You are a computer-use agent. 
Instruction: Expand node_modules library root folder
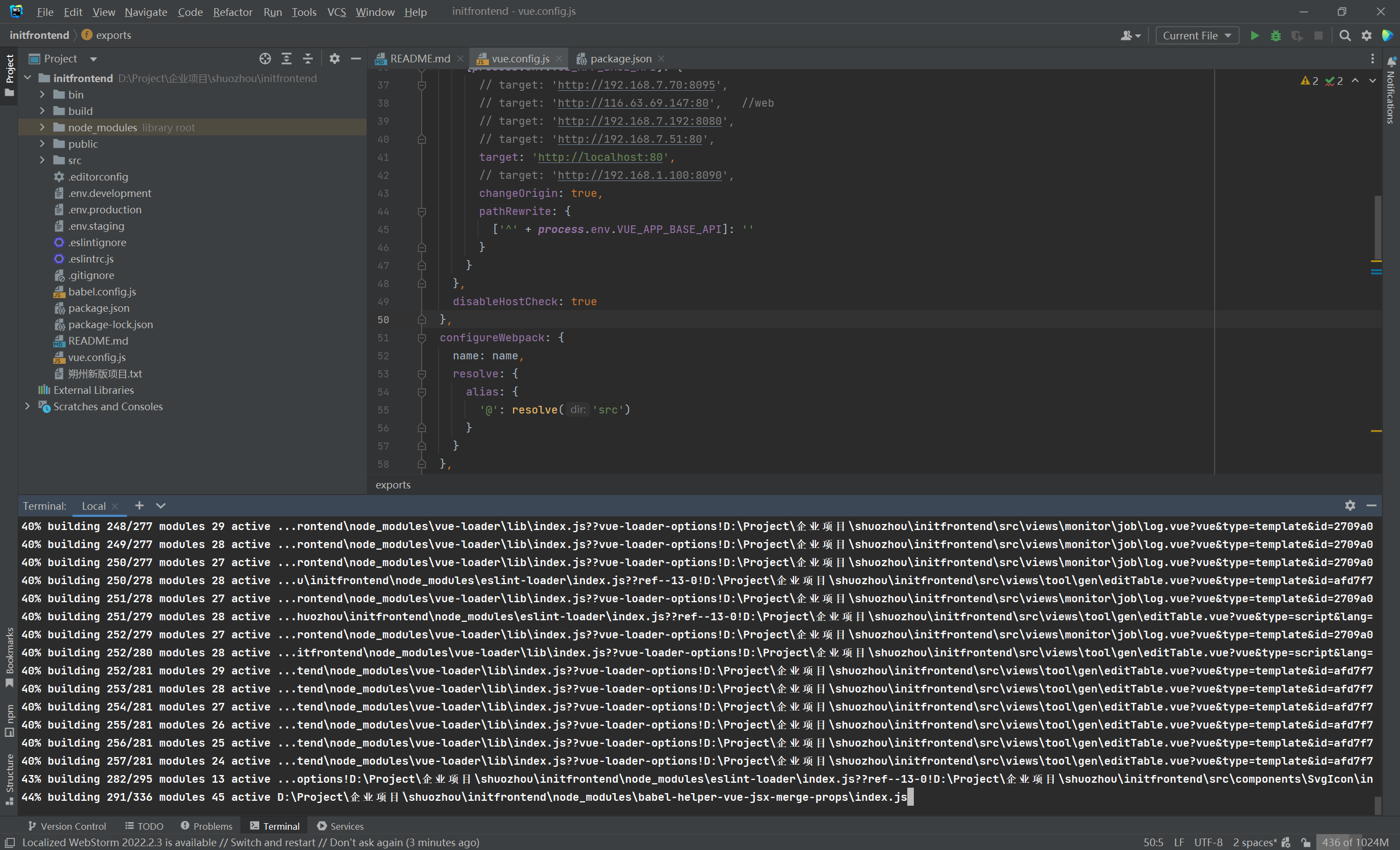point(42,127)
